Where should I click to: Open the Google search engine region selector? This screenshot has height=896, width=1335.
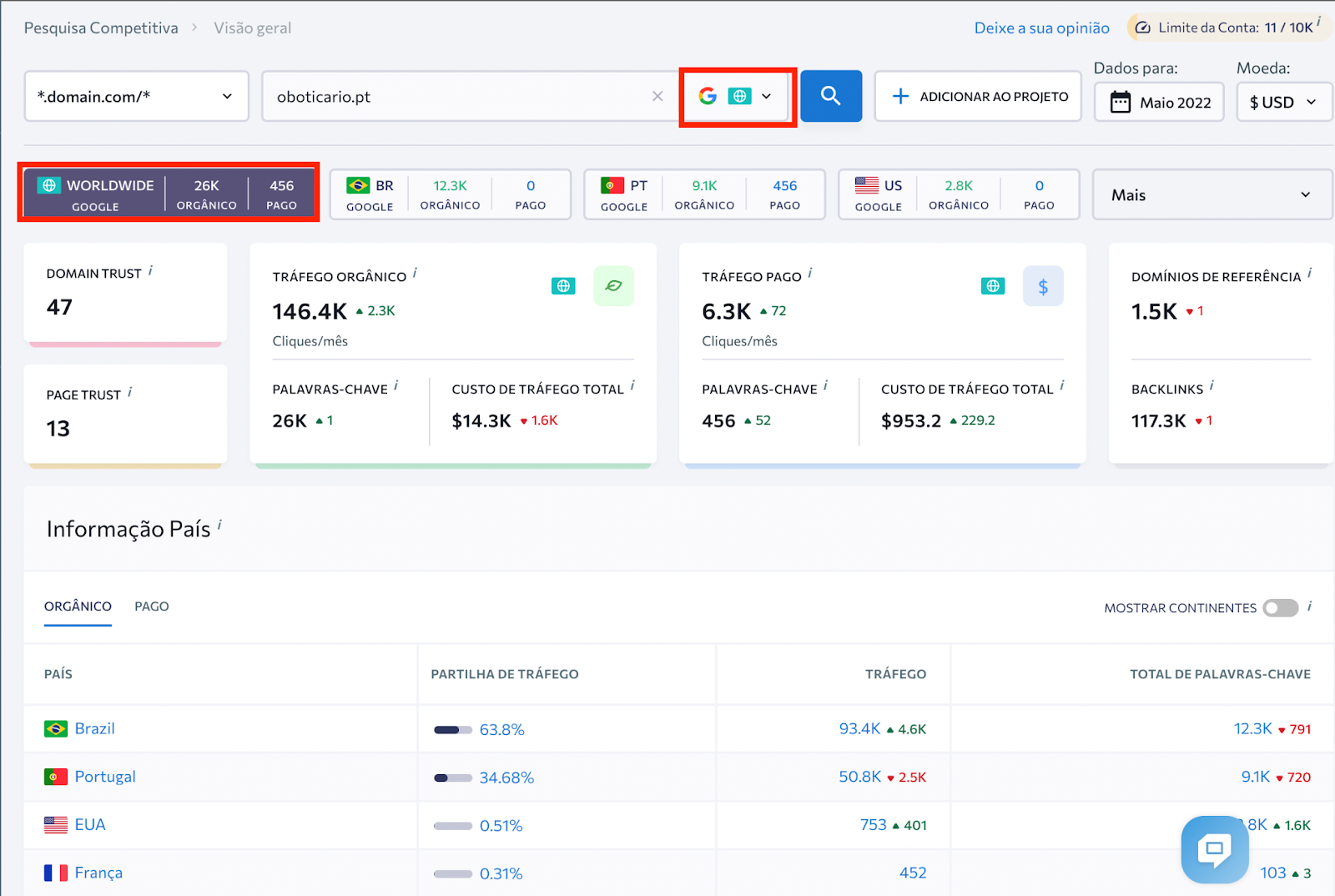(x=736, y=96)
